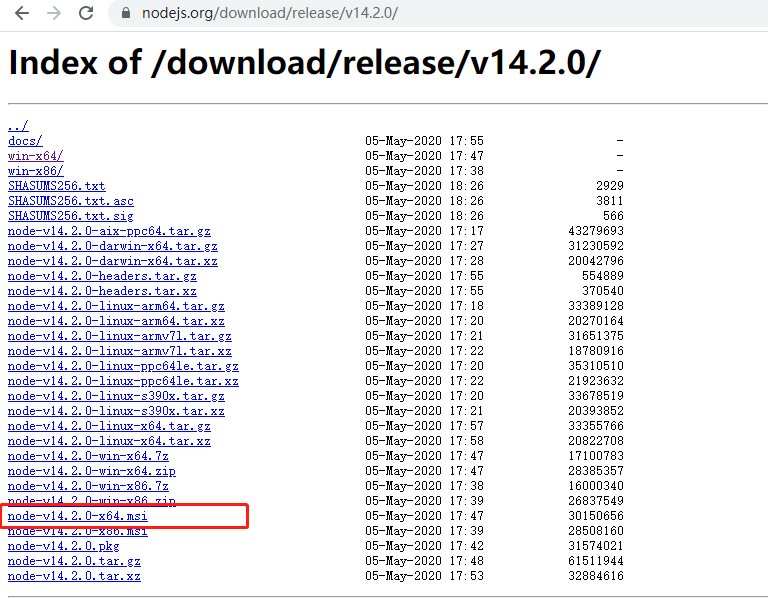
Task: Download node-v14.2.0-headers.tar.gz
Action: click(x=102, y=276)
